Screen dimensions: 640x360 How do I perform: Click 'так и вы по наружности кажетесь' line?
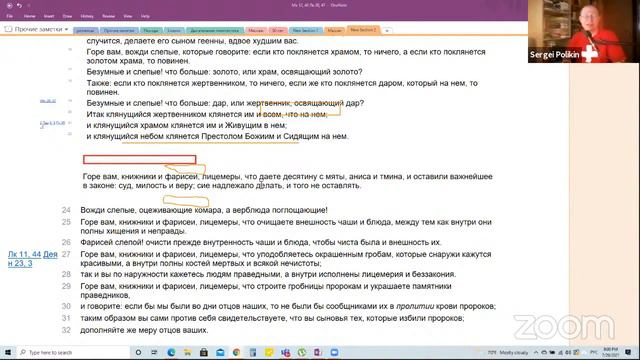268,274
